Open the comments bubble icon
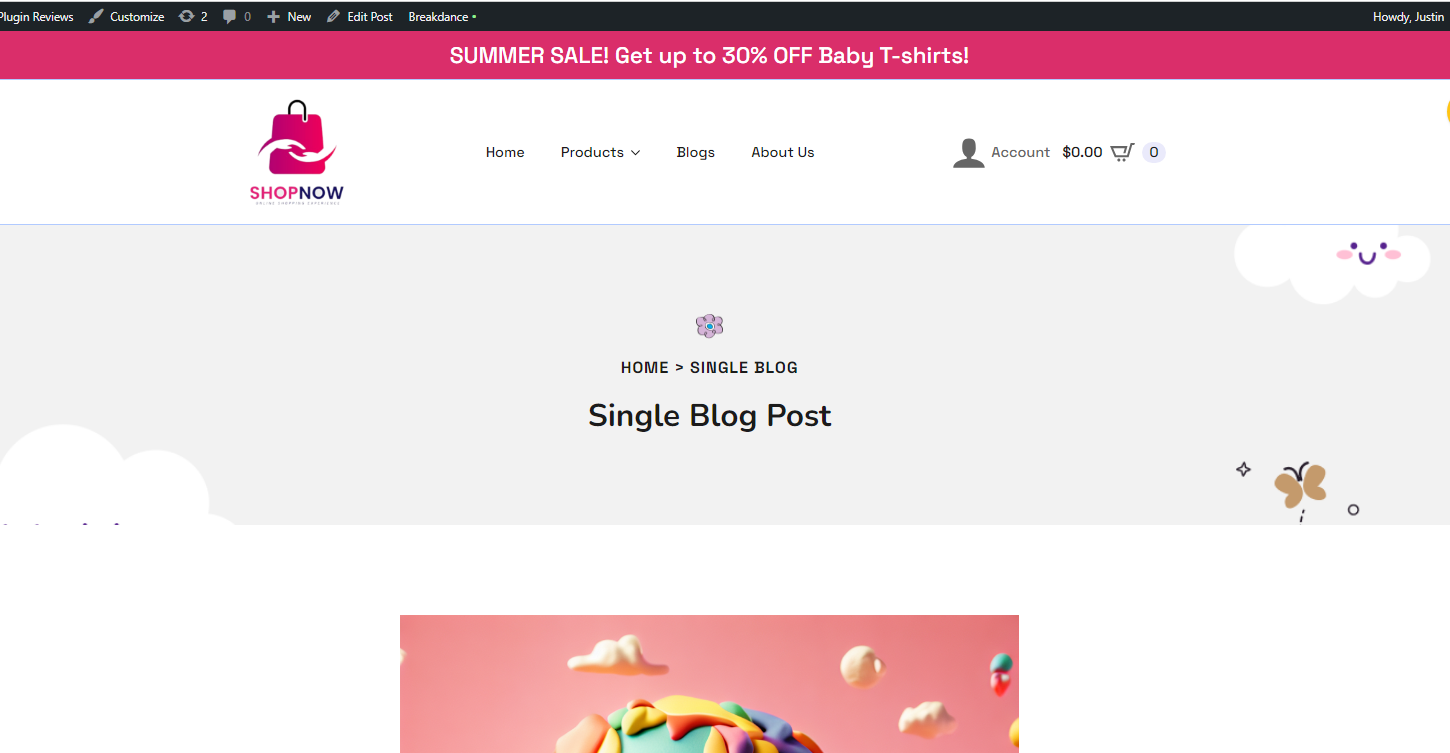The width and height of the screenshot is (1450, 753). 230,16
